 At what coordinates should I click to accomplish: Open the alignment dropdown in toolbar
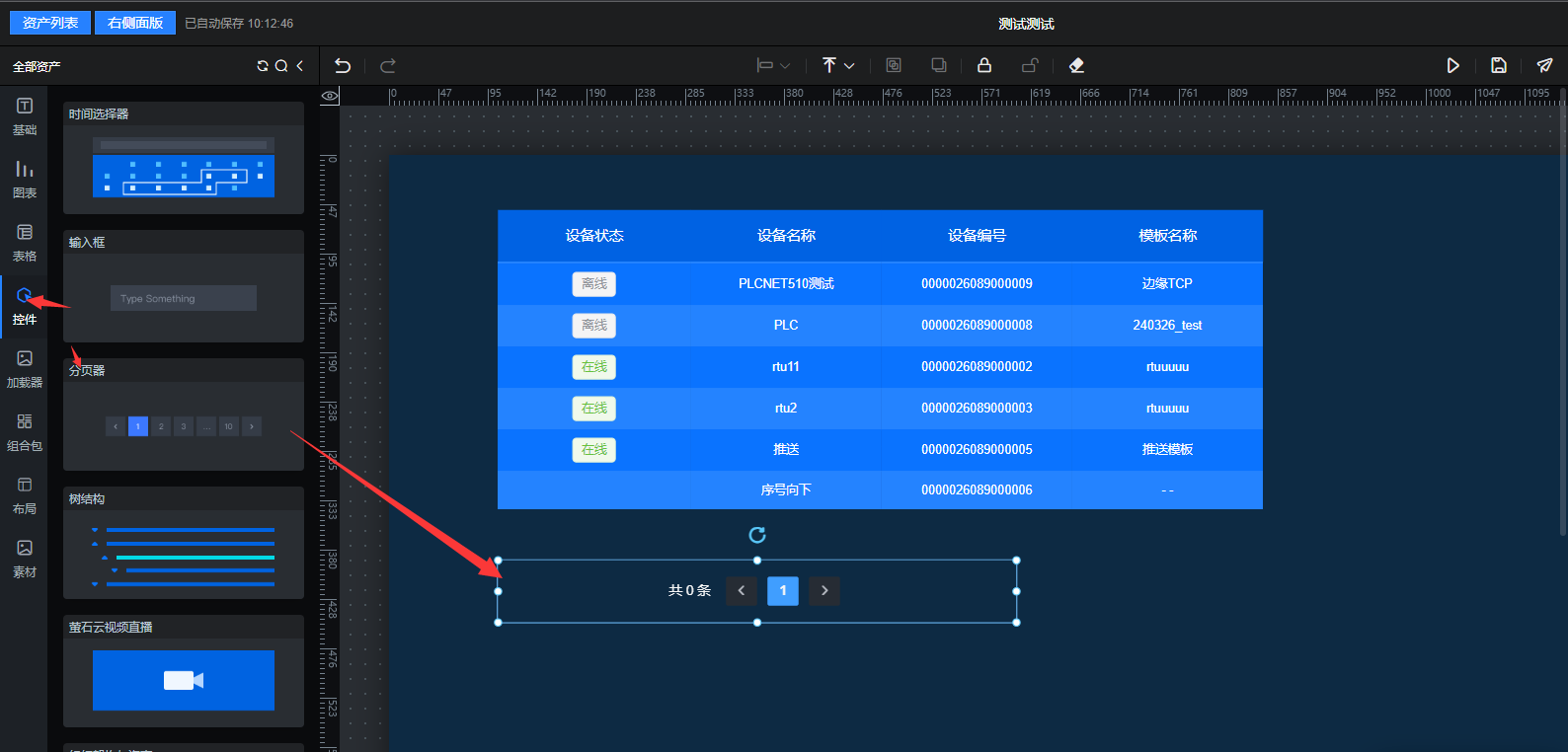click(x=773, y=65)
